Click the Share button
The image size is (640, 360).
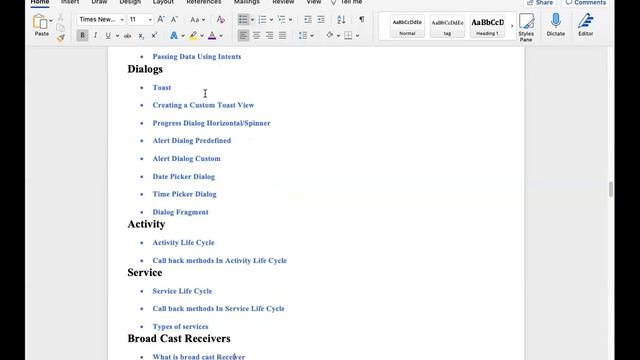pyautogui.click(x=540, y=2)
